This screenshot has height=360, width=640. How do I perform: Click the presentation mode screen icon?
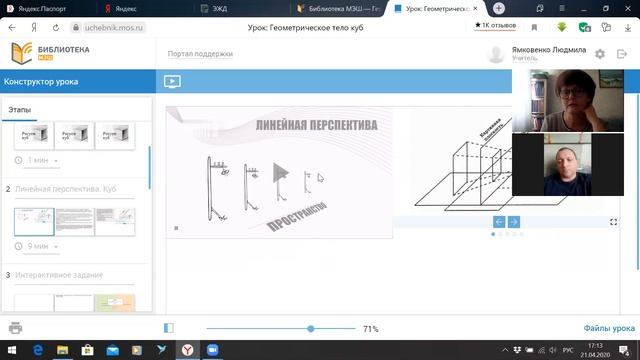[x=172, y=81]
